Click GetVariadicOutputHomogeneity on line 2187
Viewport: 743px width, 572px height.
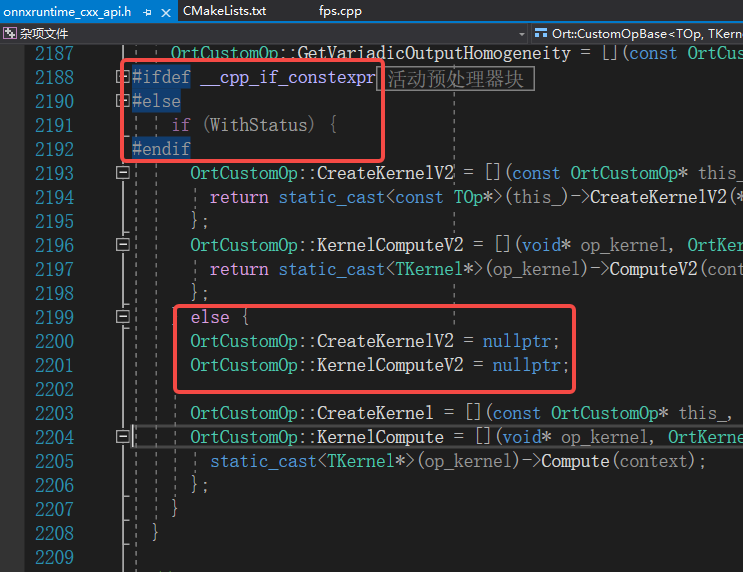click(434, 53)
